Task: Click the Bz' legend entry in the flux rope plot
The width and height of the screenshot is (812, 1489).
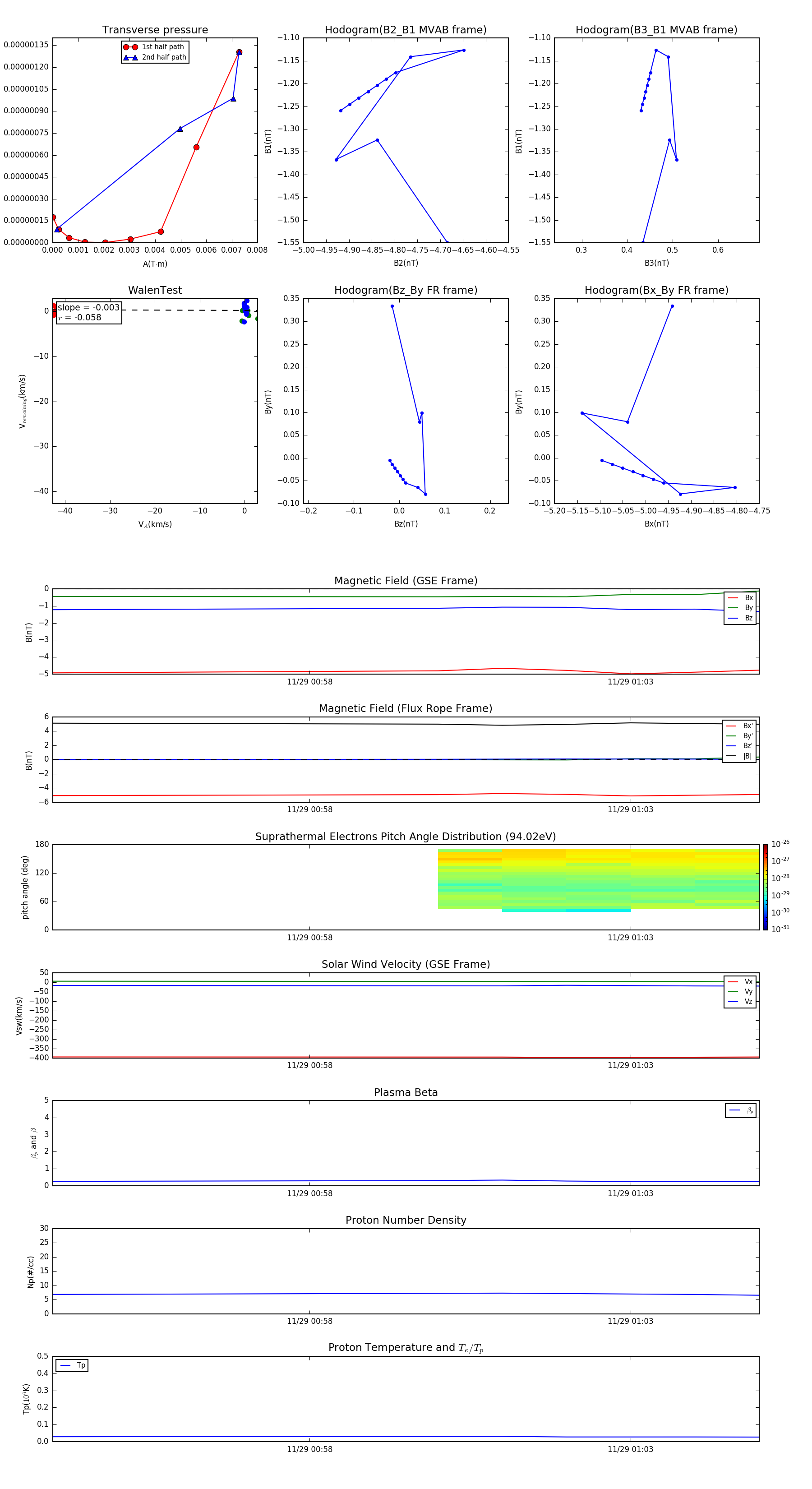Action: click(740, 746)
